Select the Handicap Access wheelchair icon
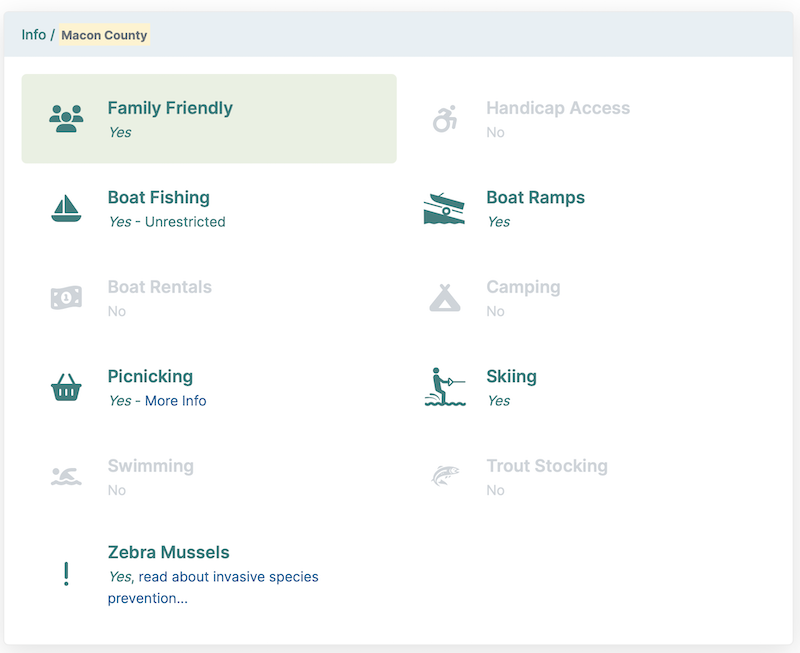This screenshot has height=653, width=800. click(444, 116)
